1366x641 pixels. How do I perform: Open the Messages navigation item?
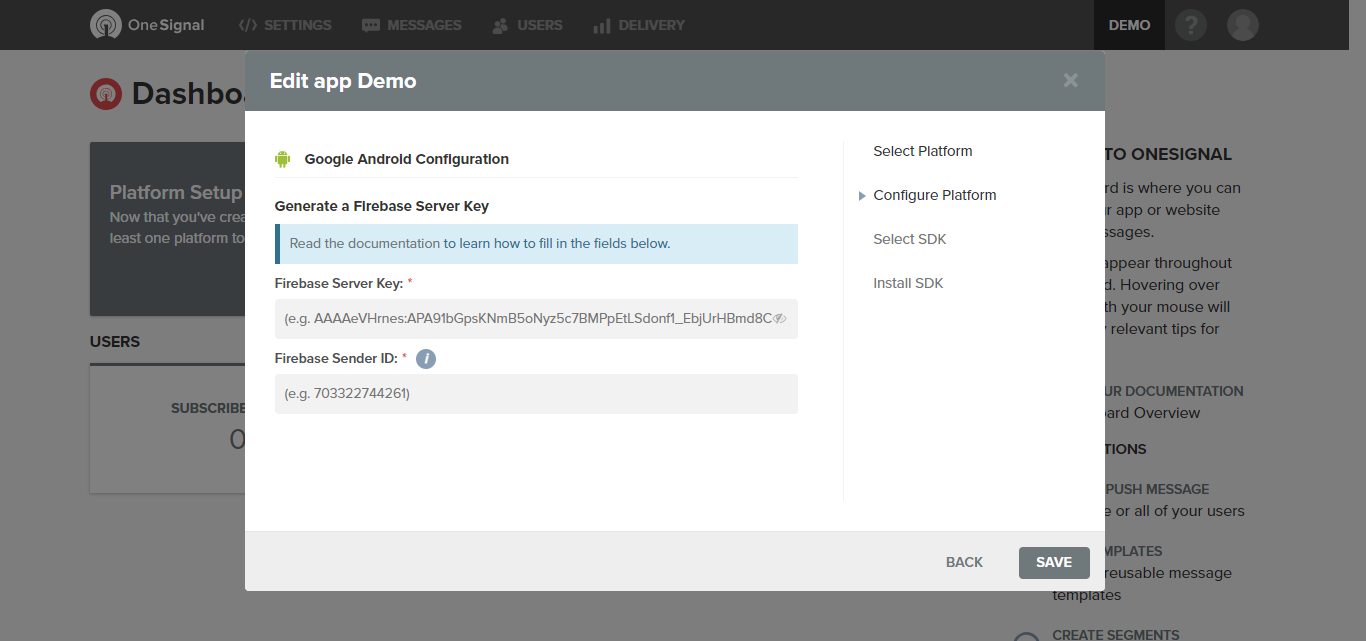point(412,25)
